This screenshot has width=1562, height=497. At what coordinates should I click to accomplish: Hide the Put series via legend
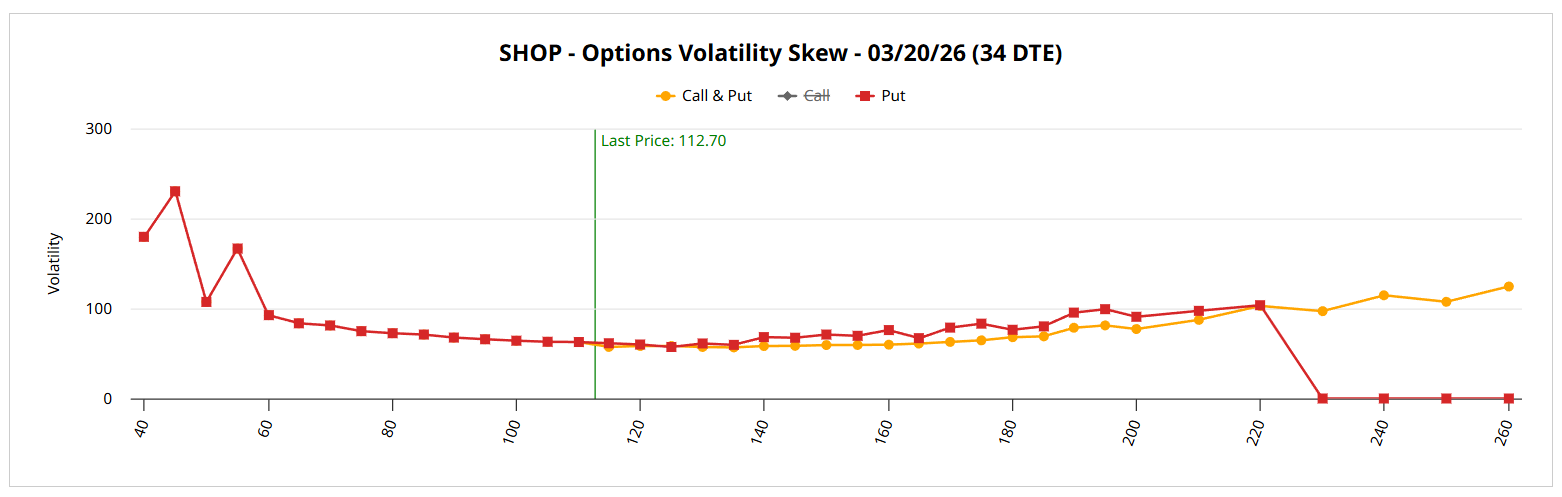click(x=881, y=96)
